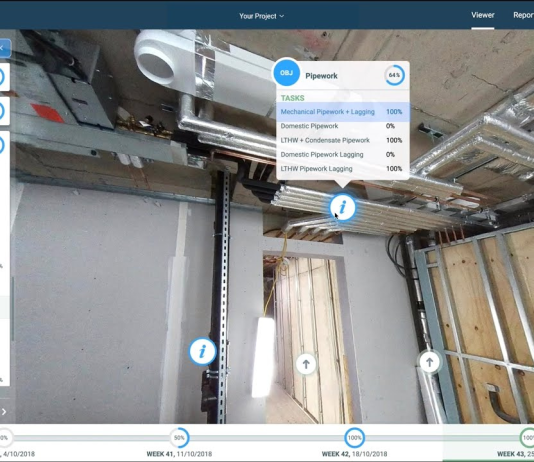Collapse the side panel with the top-left blue button
534x462 pixels.
click(x=5, y=48)
